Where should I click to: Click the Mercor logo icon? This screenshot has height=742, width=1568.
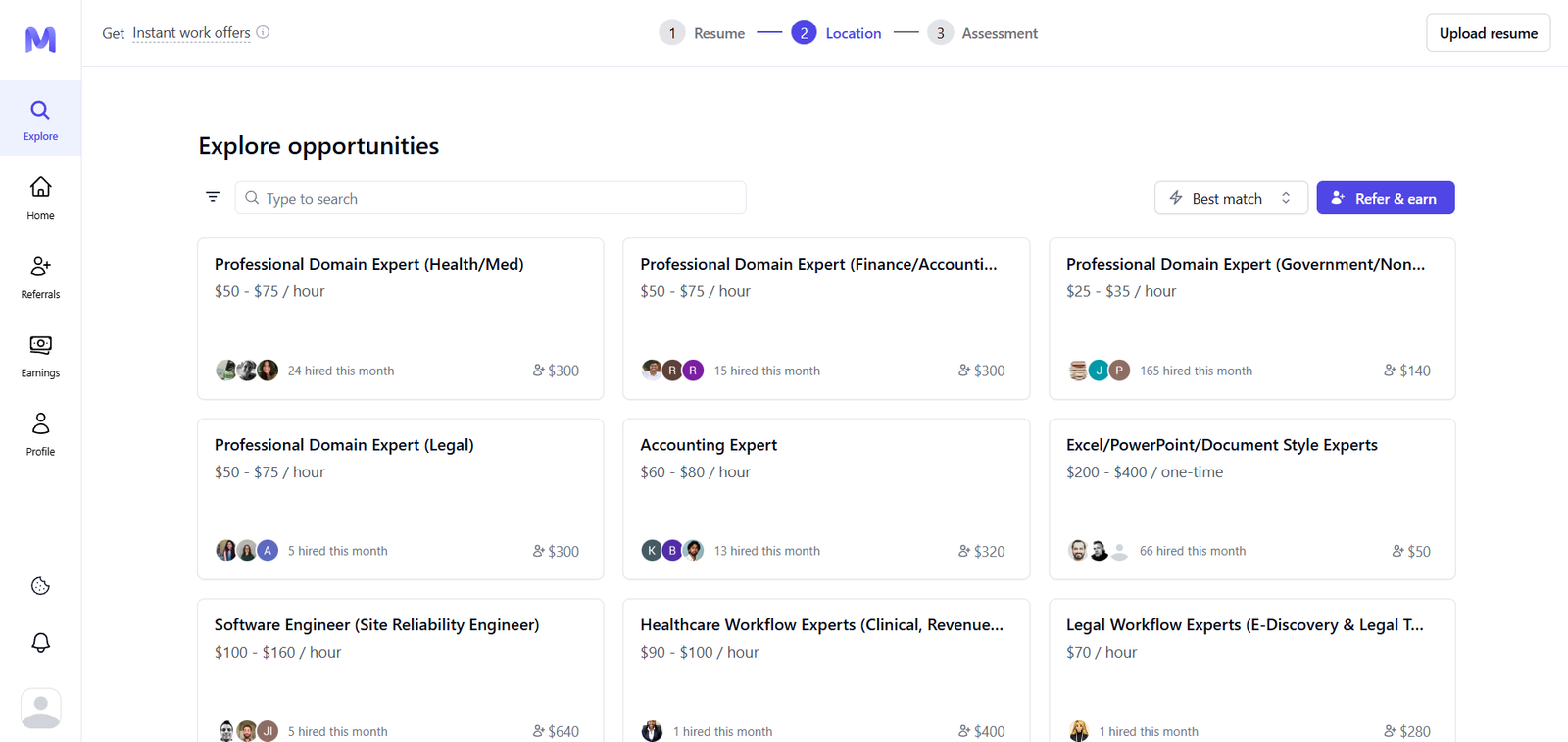40,39
